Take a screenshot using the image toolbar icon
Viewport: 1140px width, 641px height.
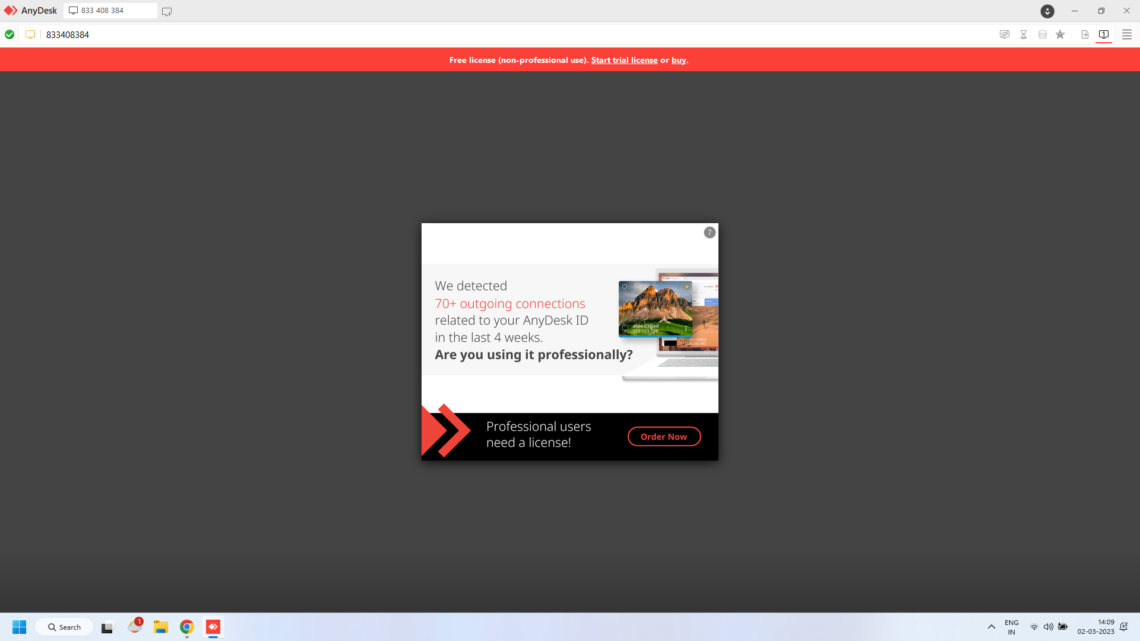[1004, 33]
